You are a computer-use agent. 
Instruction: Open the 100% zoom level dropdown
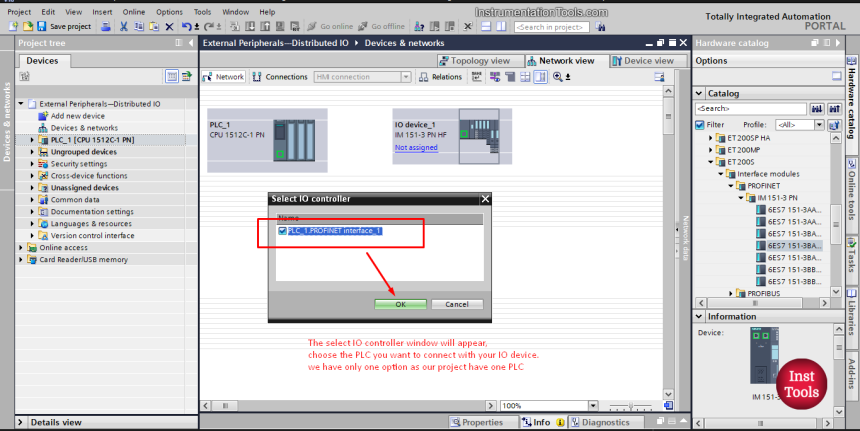coord(593,406)
